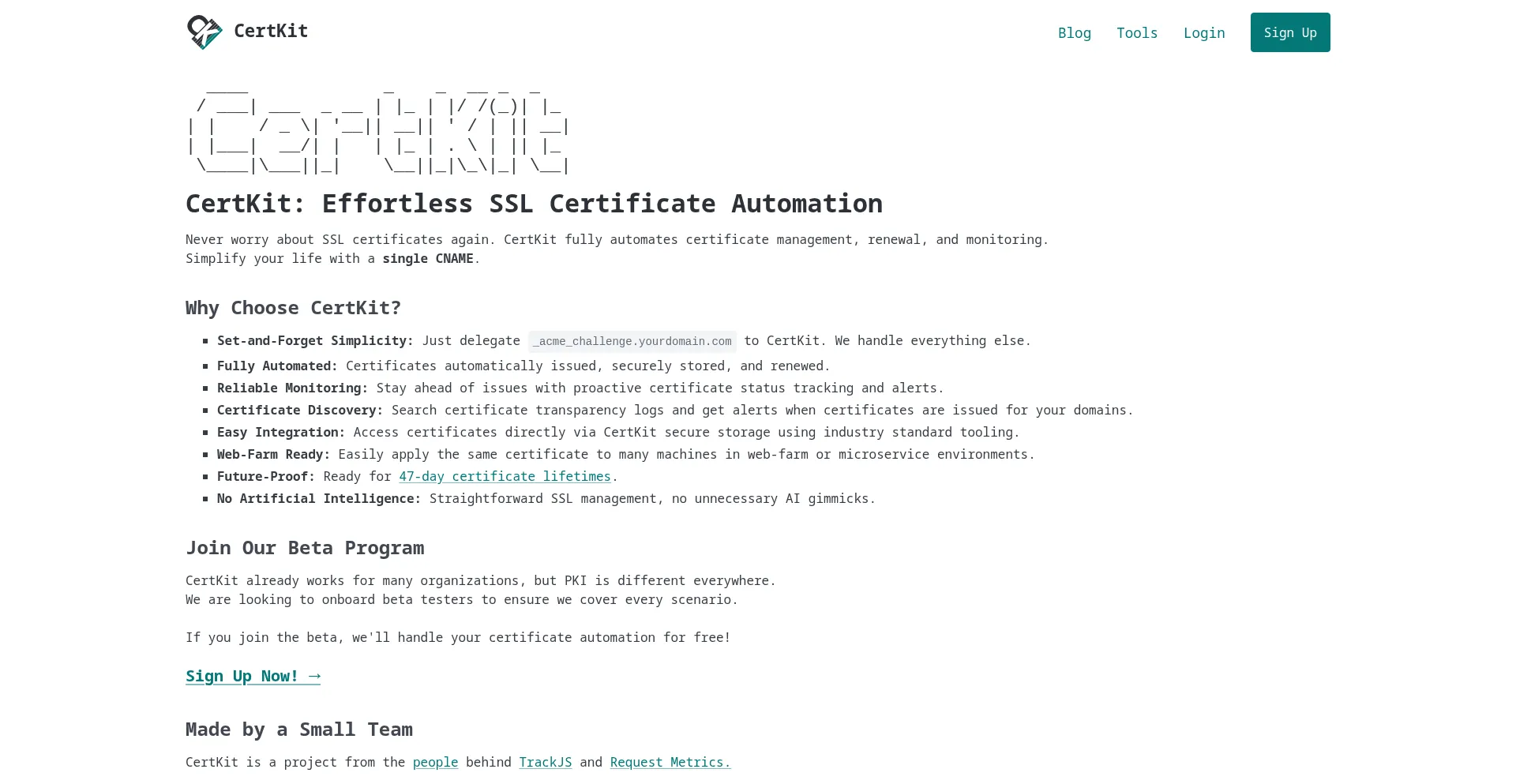The height and width of the screenshot is (784, 1516).
Task: Open the Login page
Action: [1203, 33]
